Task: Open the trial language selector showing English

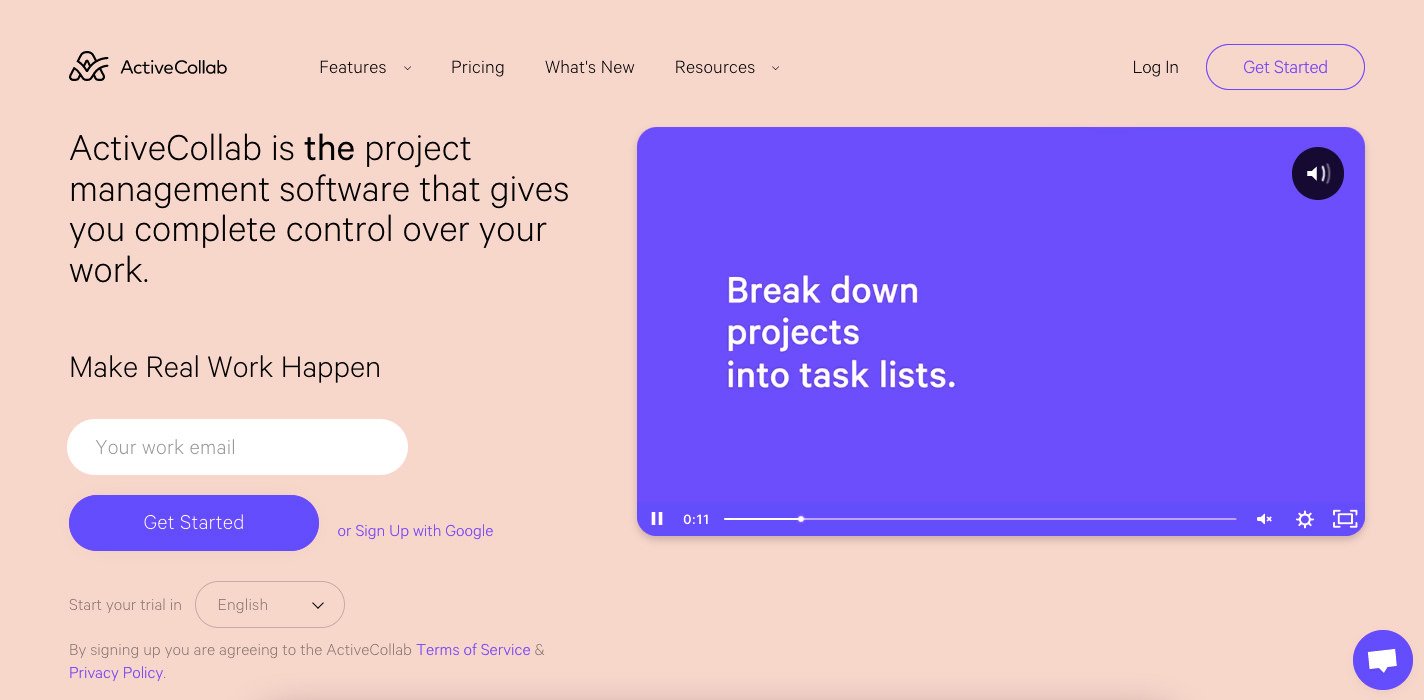Action: coord(269,604)
